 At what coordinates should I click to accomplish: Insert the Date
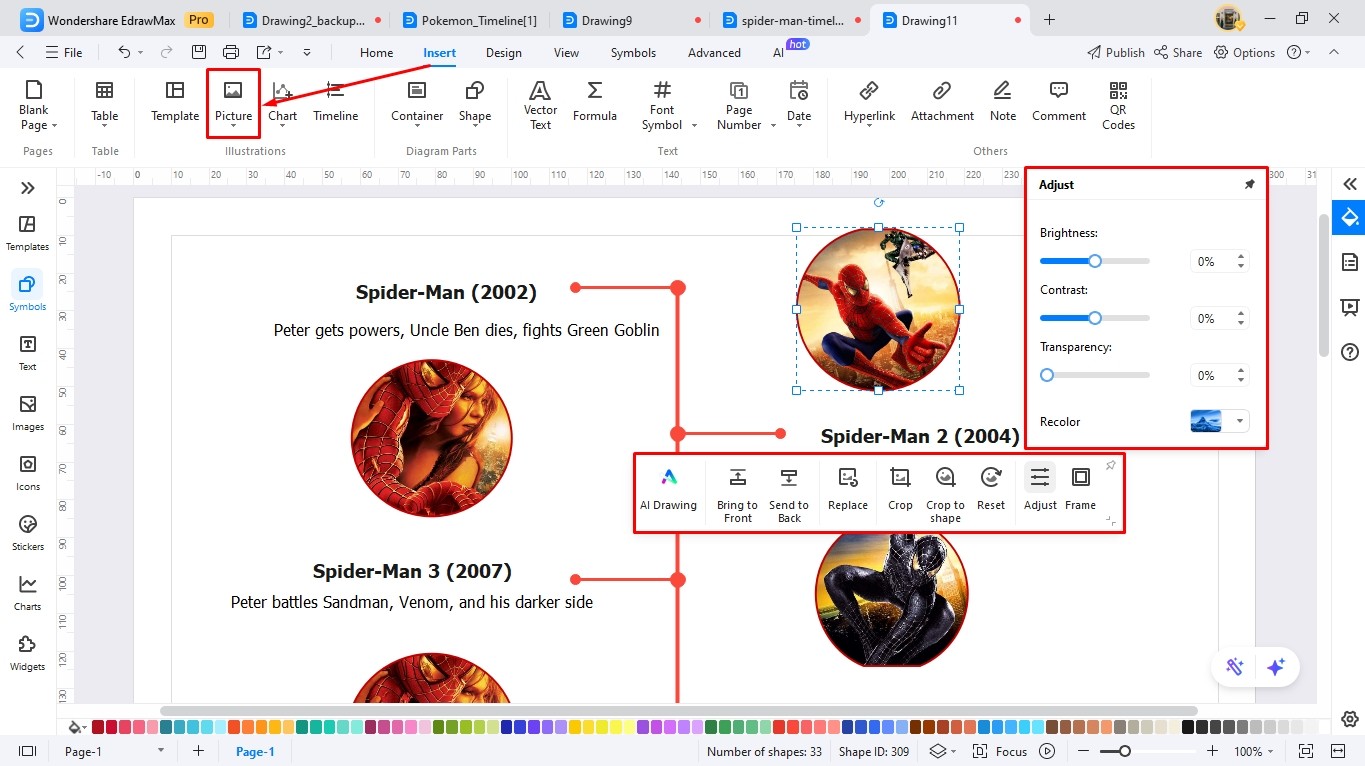799,103
